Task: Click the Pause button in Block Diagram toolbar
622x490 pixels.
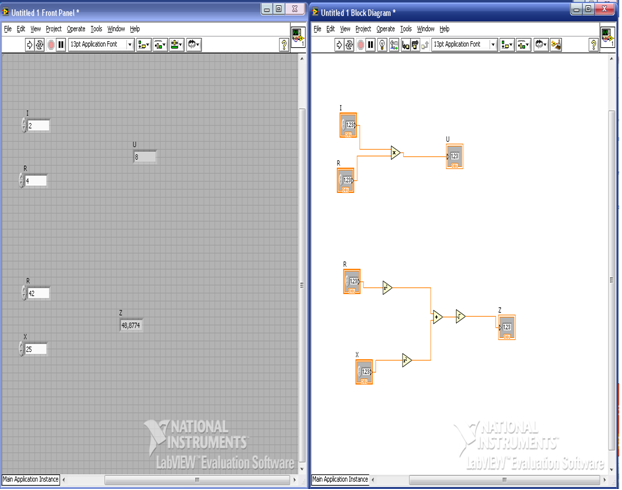Action: pyautogui.click(x=371, y=45)
